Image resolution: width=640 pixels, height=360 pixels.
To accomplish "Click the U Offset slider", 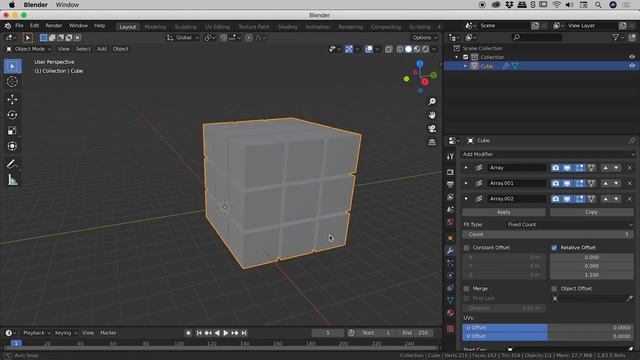I will coord(548,328).
